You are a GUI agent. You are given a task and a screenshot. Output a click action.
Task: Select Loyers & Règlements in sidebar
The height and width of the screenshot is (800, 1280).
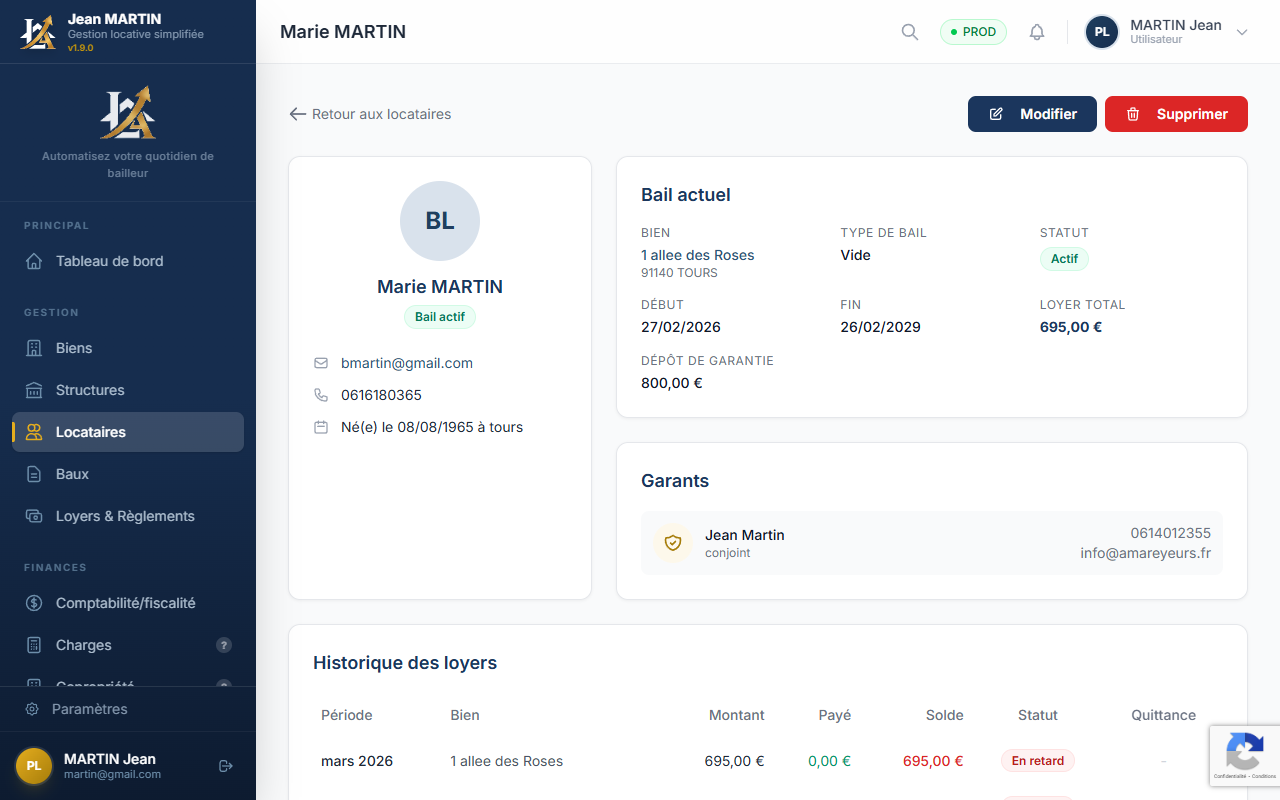[x=125, y=516]
